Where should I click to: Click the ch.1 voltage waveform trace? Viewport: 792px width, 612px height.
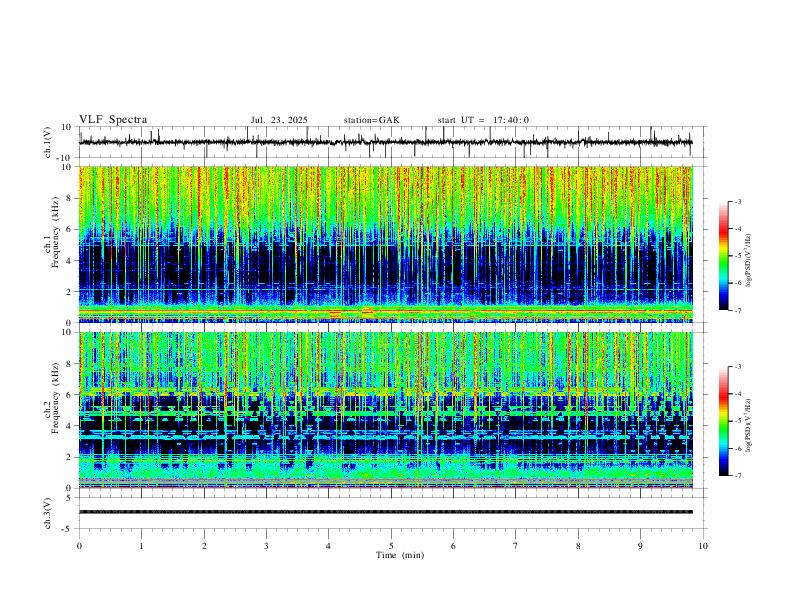click(385, 142)
